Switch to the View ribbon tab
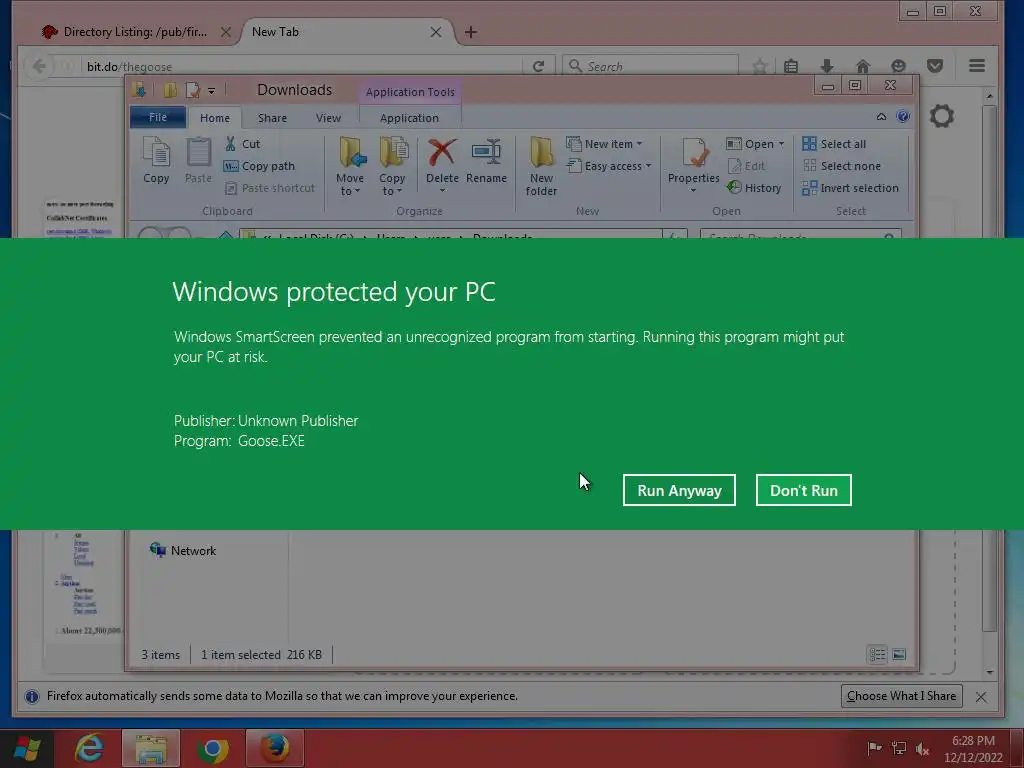Screen dimensions: 1024x768 point(328,118)
